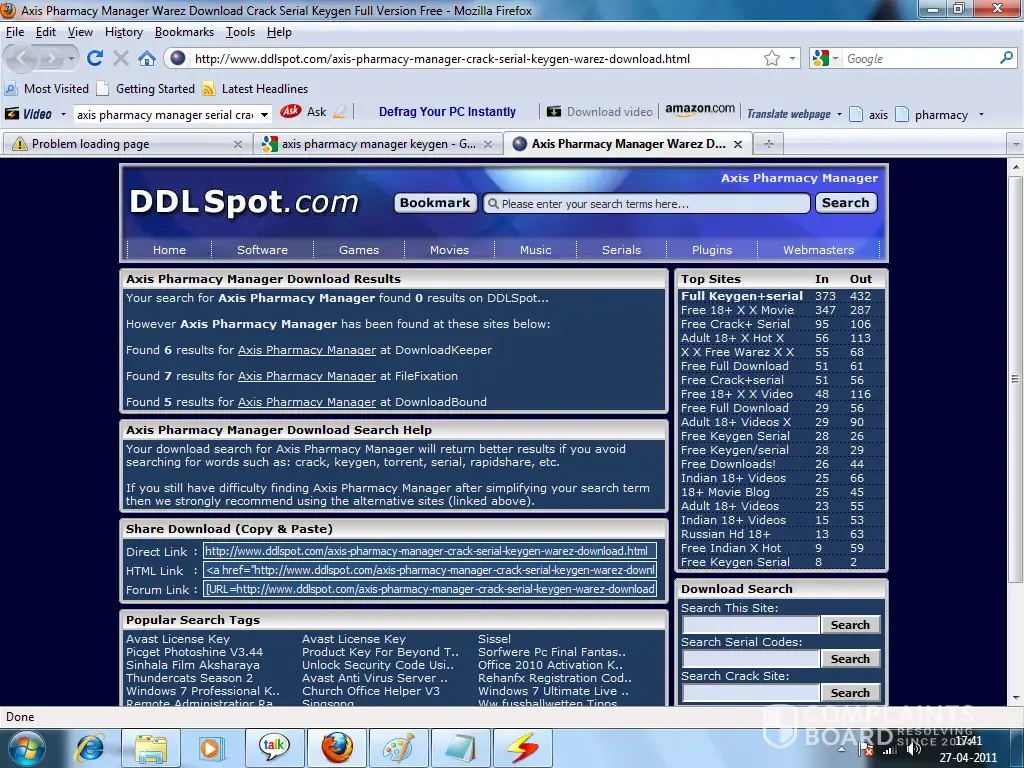Click the Search Serial Codes input field
The height and width of the screenshot is (768, 1024).
click(x=750, y=659)
